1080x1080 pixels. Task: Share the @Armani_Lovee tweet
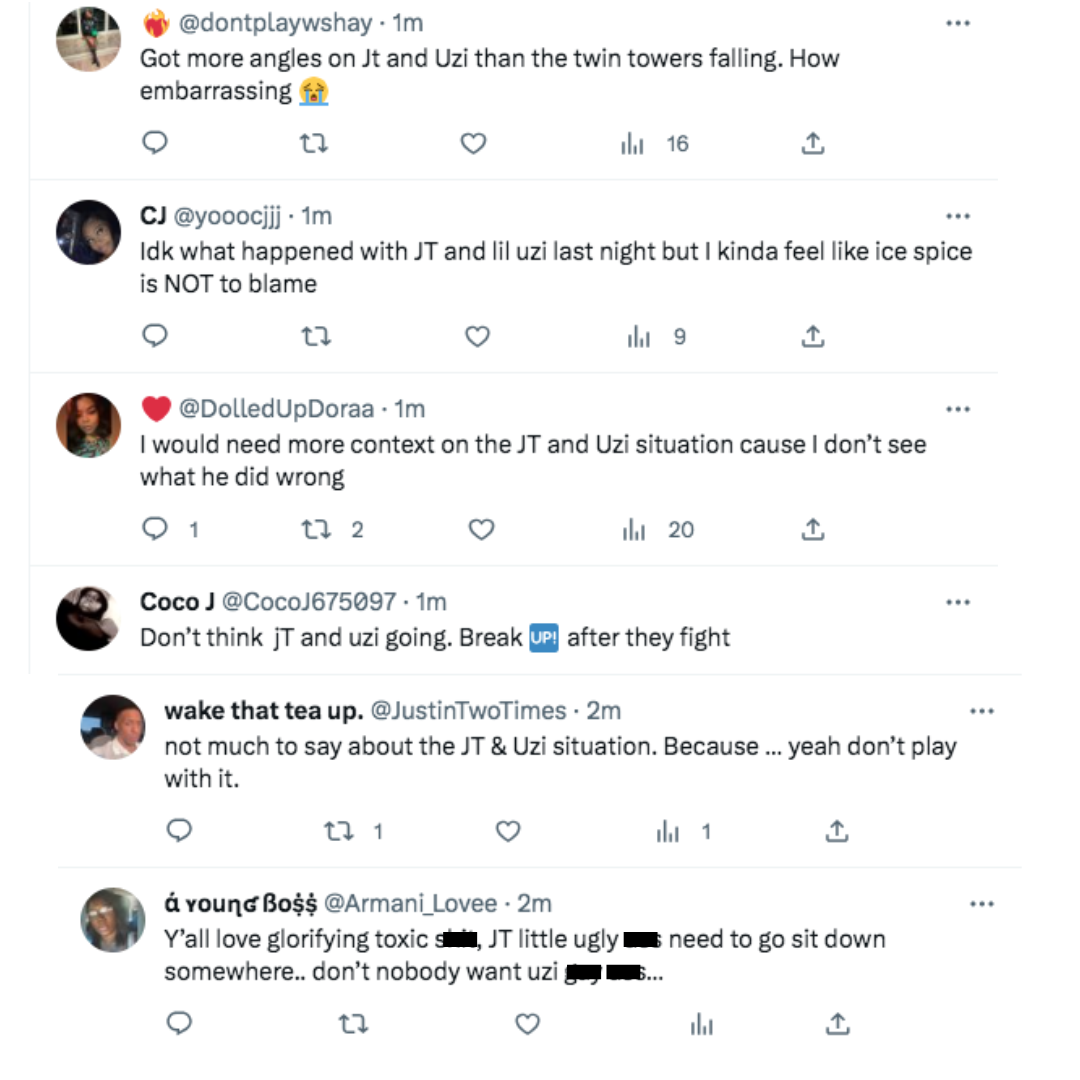tap(838, 1024)
